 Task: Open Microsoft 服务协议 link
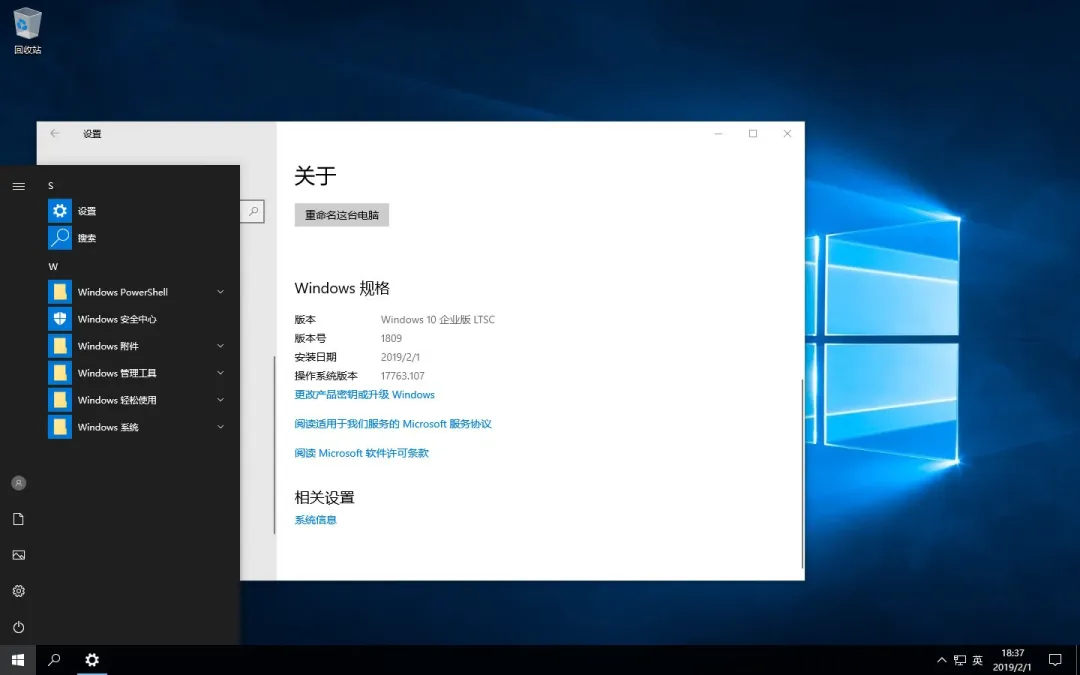tap(393, 424)
